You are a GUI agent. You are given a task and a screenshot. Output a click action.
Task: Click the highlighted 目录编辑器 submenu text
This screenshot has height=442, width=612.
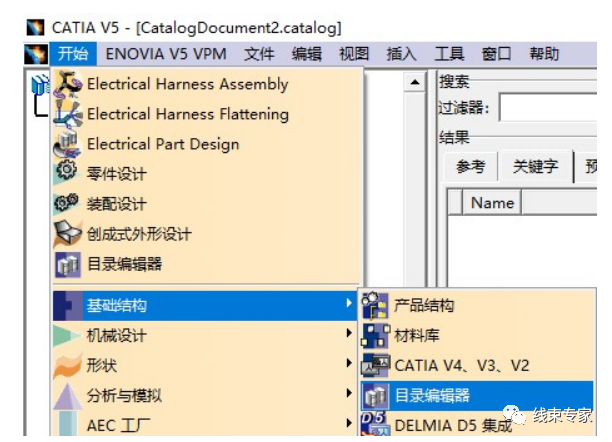432,396
